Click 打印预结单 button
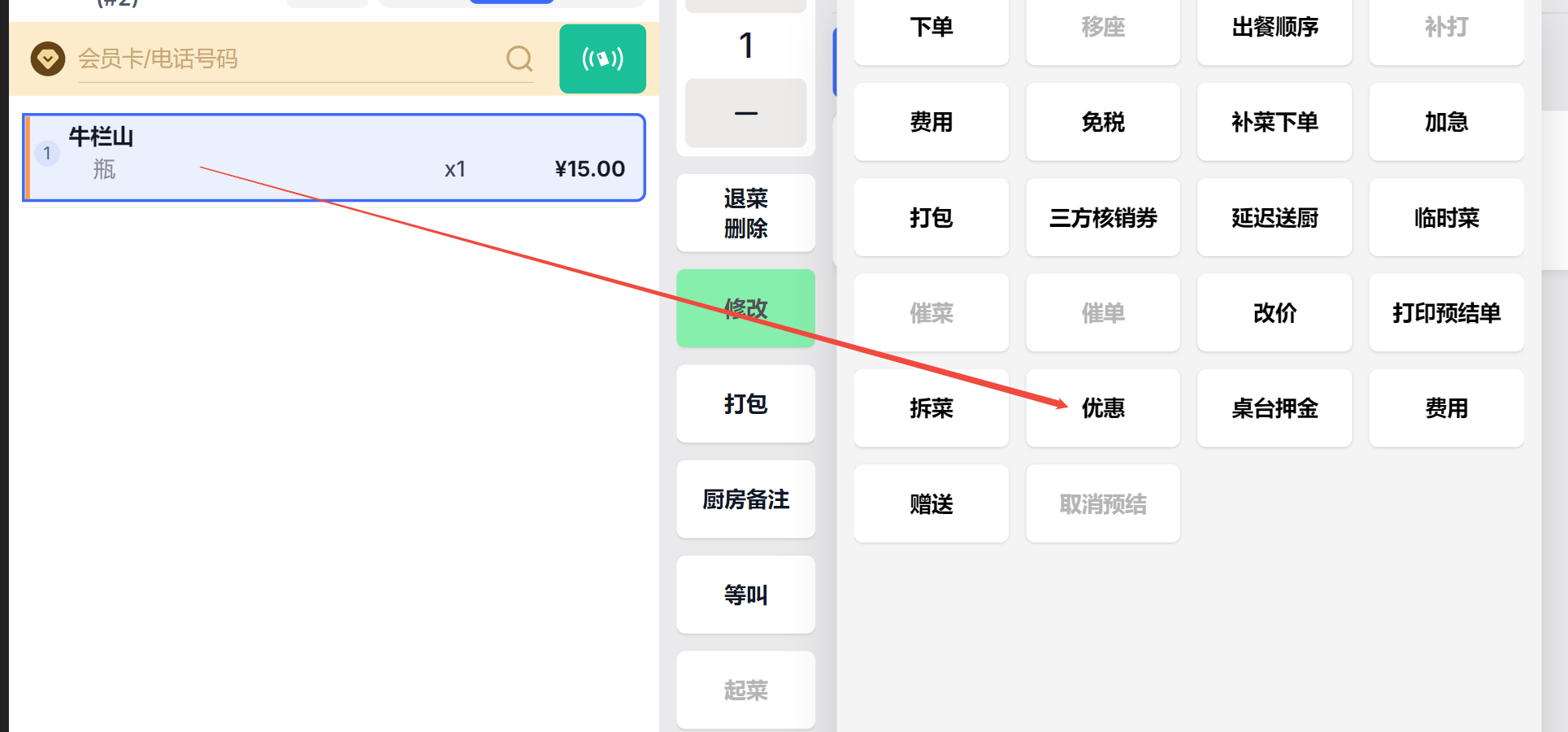This screenshot has height=732, width=1568. [x=1445, y=313]
